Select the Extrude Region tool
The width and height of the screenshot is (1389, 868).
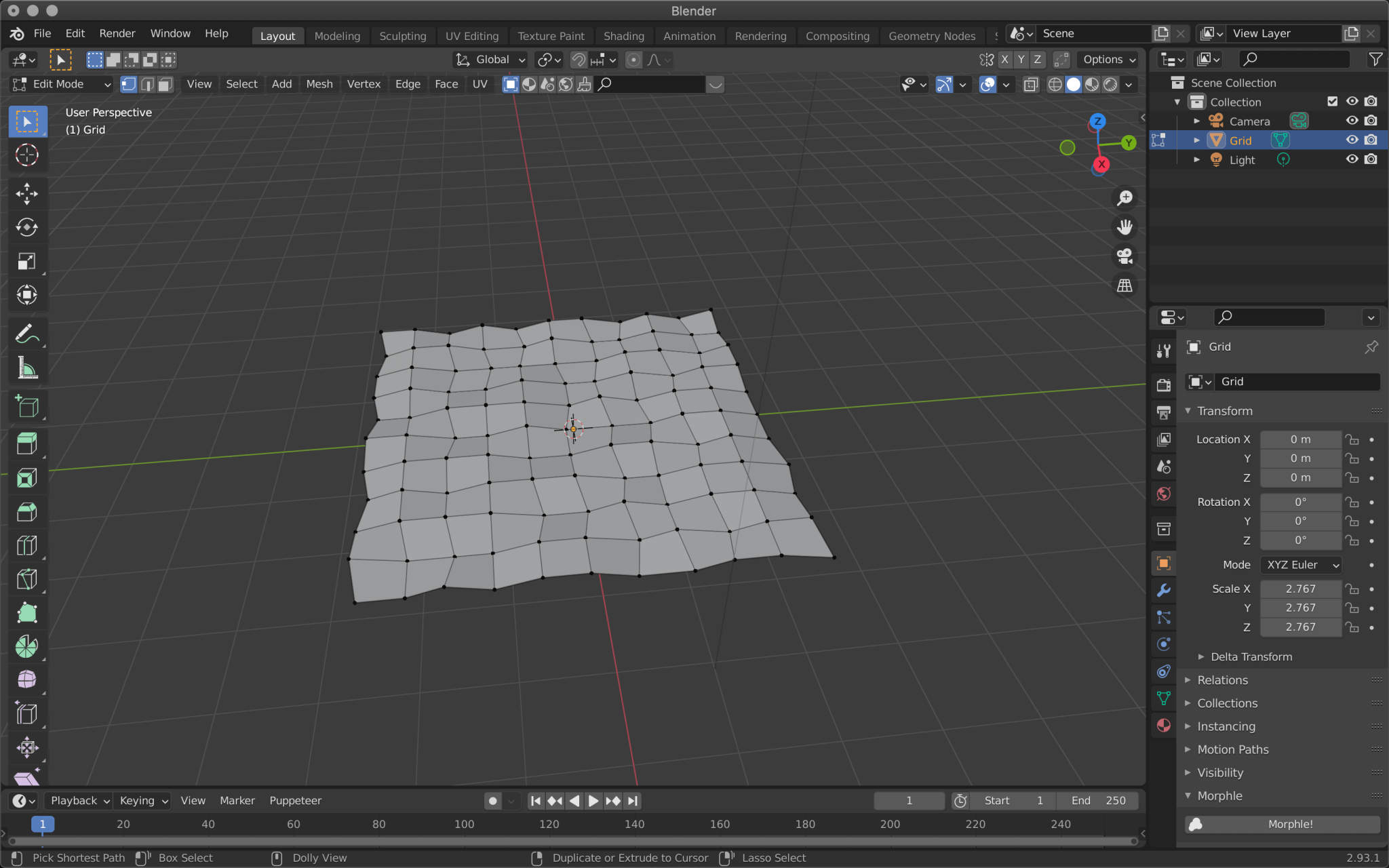tap(27, 443)
